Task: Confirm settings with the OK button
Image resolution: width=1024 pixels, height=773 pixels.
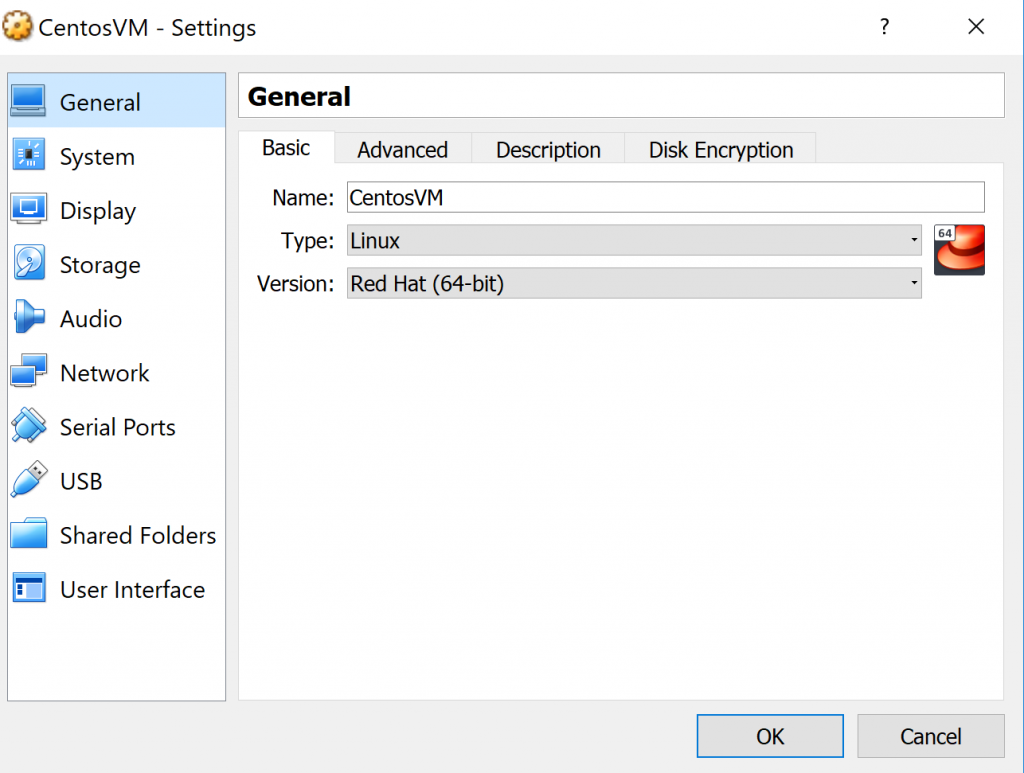Action: 770,736
